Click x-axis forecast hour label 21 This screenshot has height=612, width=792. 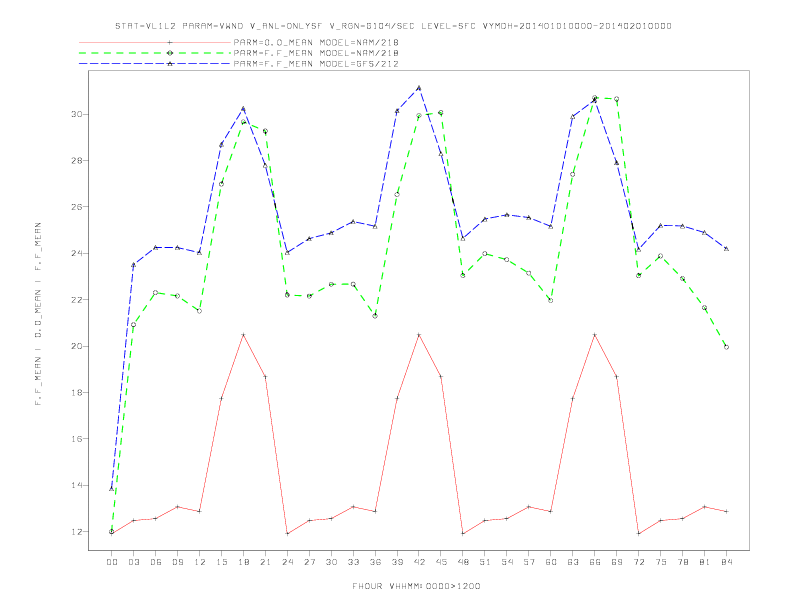click(x=265, y=562)
